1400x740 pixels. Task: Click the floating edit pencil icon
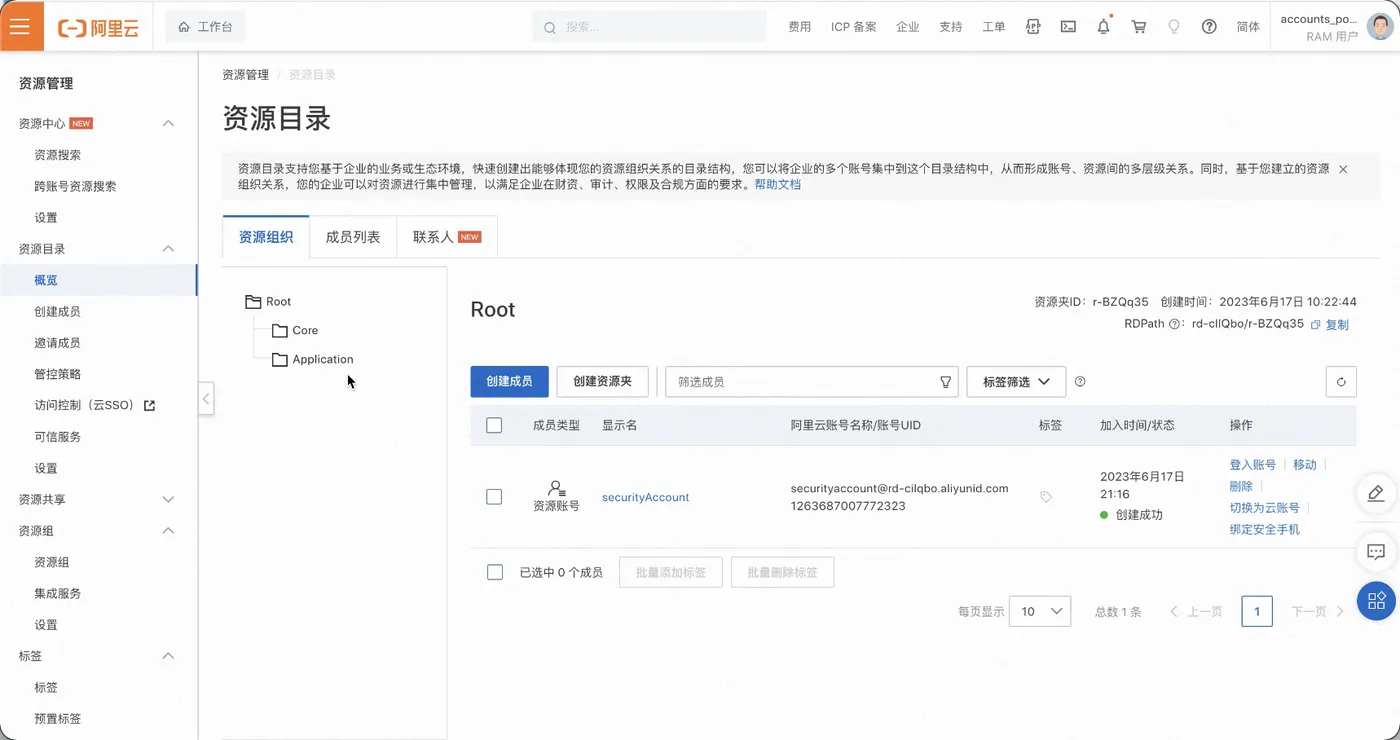1376,493
